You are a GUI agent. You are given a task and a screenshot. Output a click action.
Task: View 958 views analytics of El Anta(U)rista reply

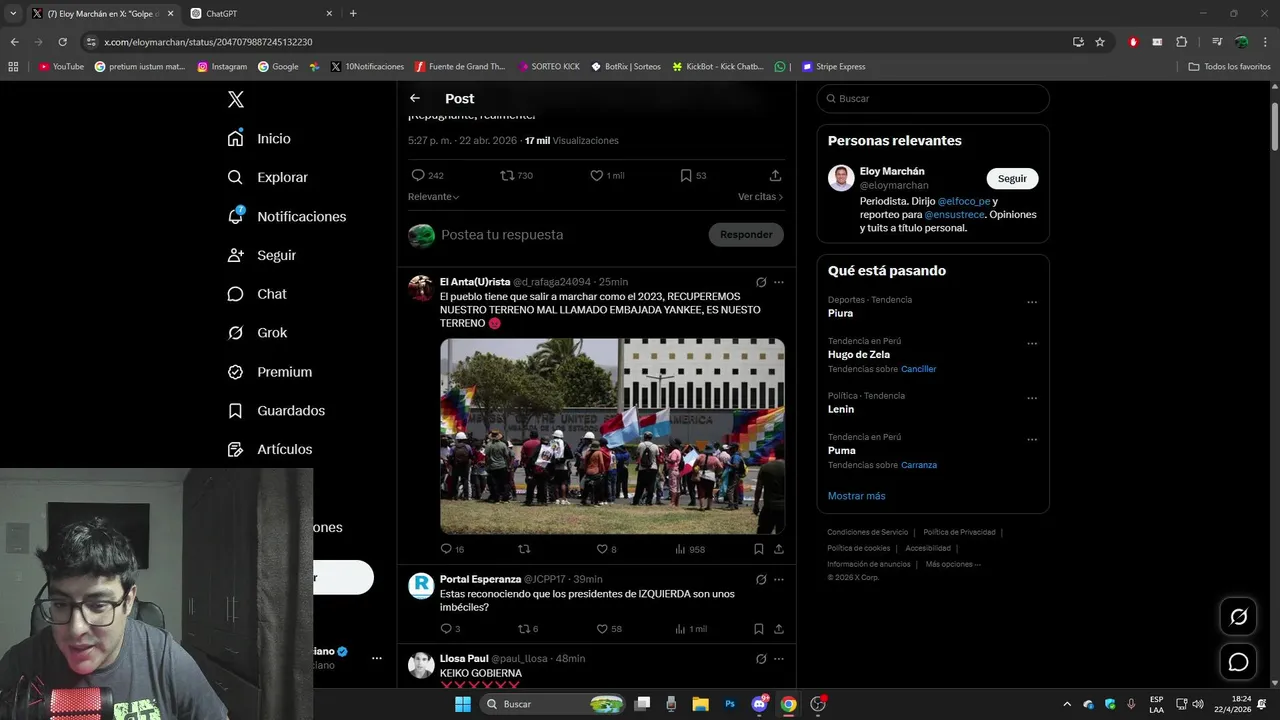click(690, 549)
